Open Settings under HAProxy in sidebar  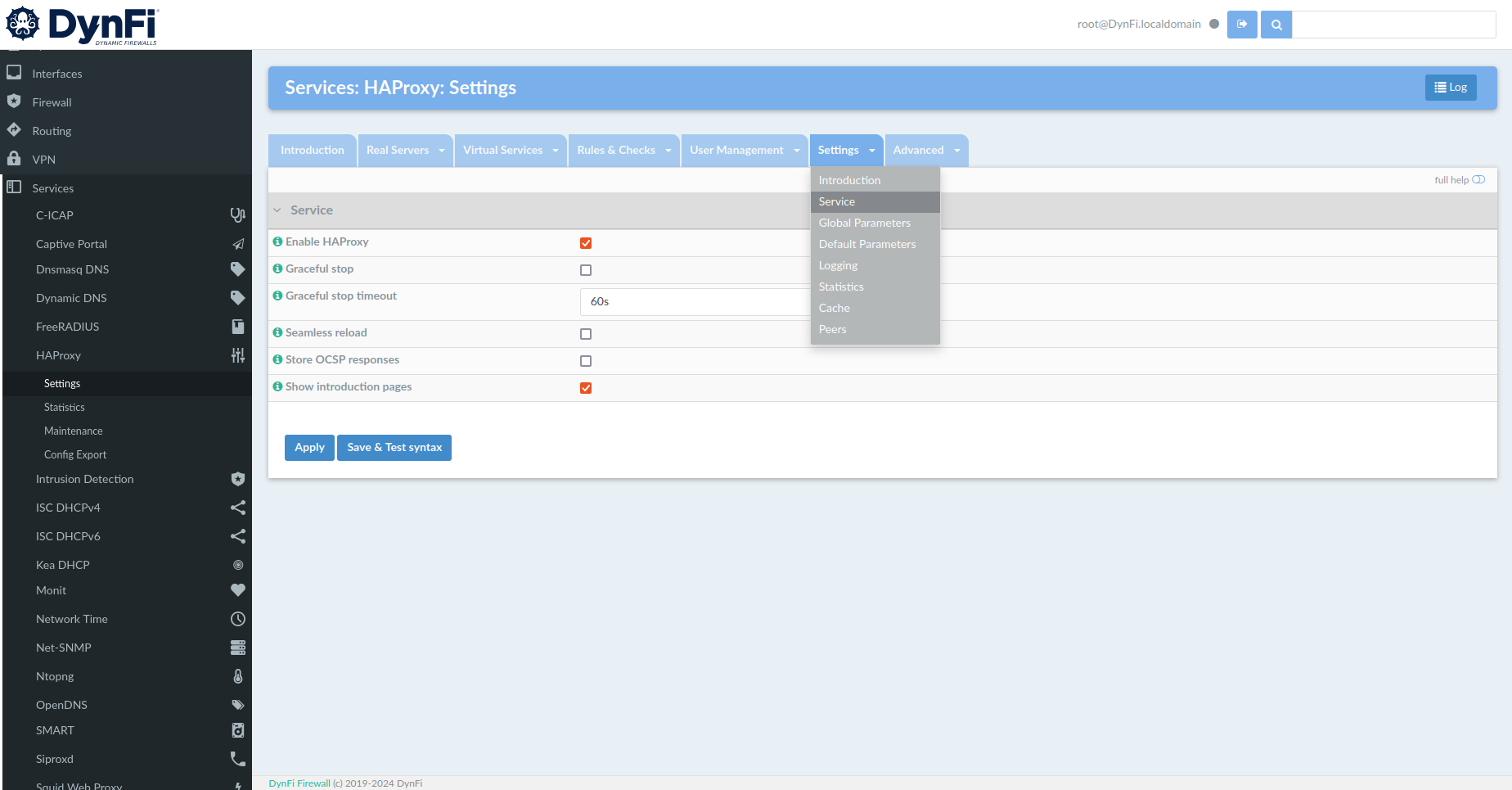(62, 383)
